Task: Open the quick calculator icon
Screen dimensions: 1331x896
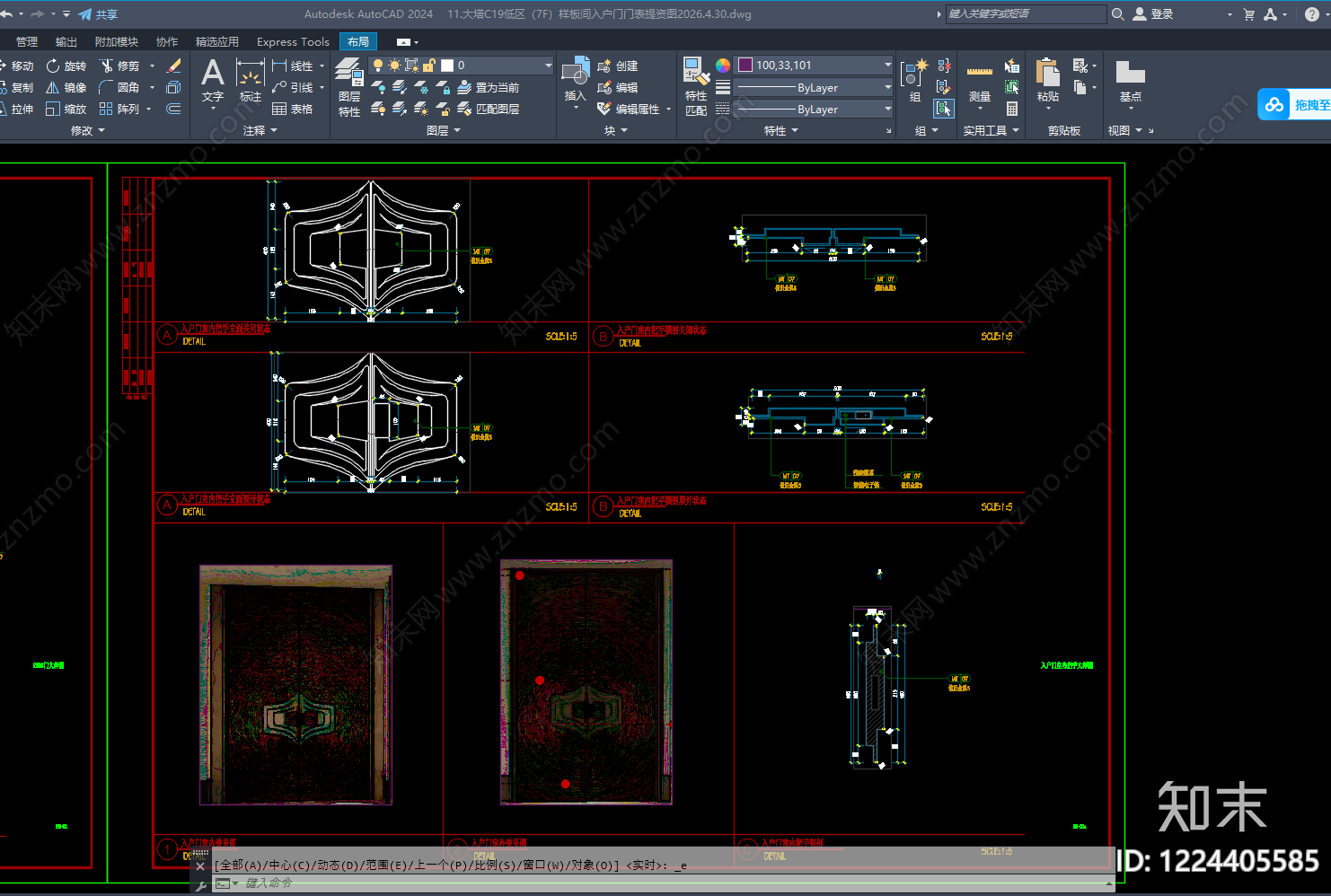Action: (1012, 109)
